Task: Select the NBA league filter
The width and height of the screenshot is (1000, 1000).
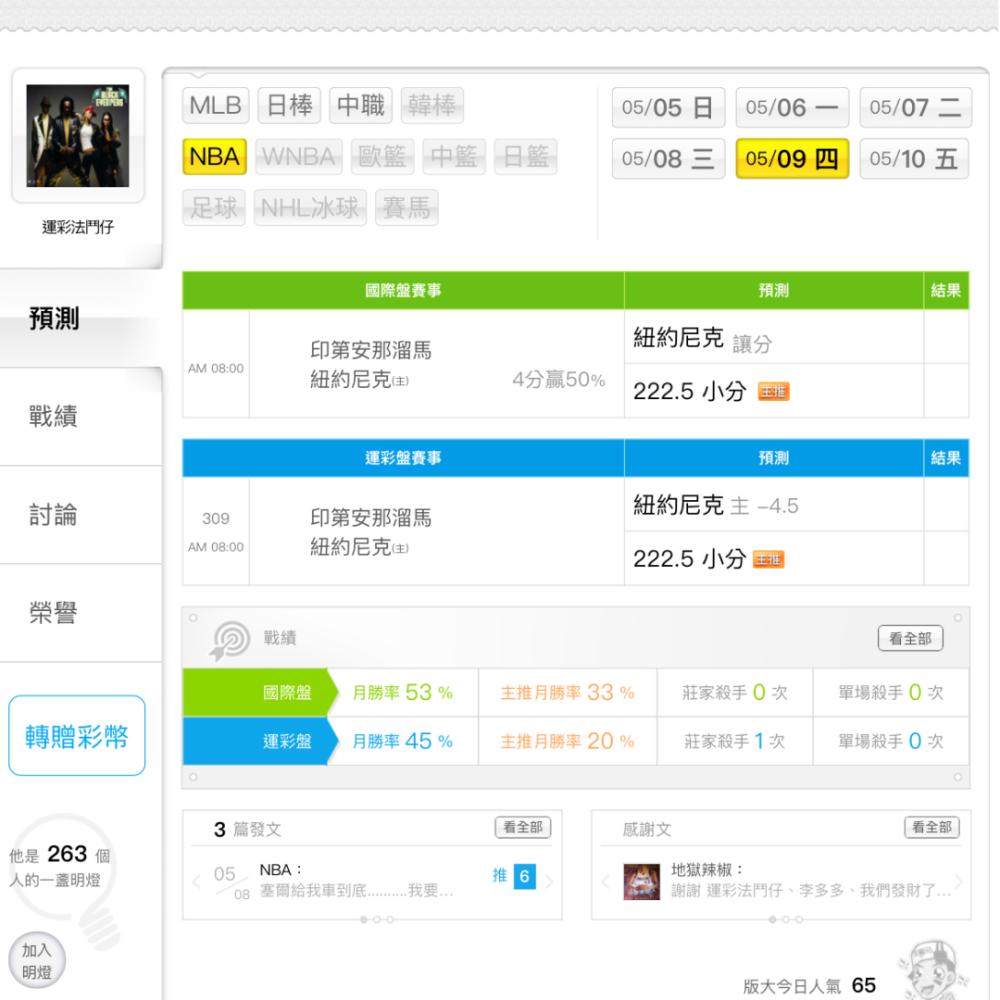Action: 214,156
